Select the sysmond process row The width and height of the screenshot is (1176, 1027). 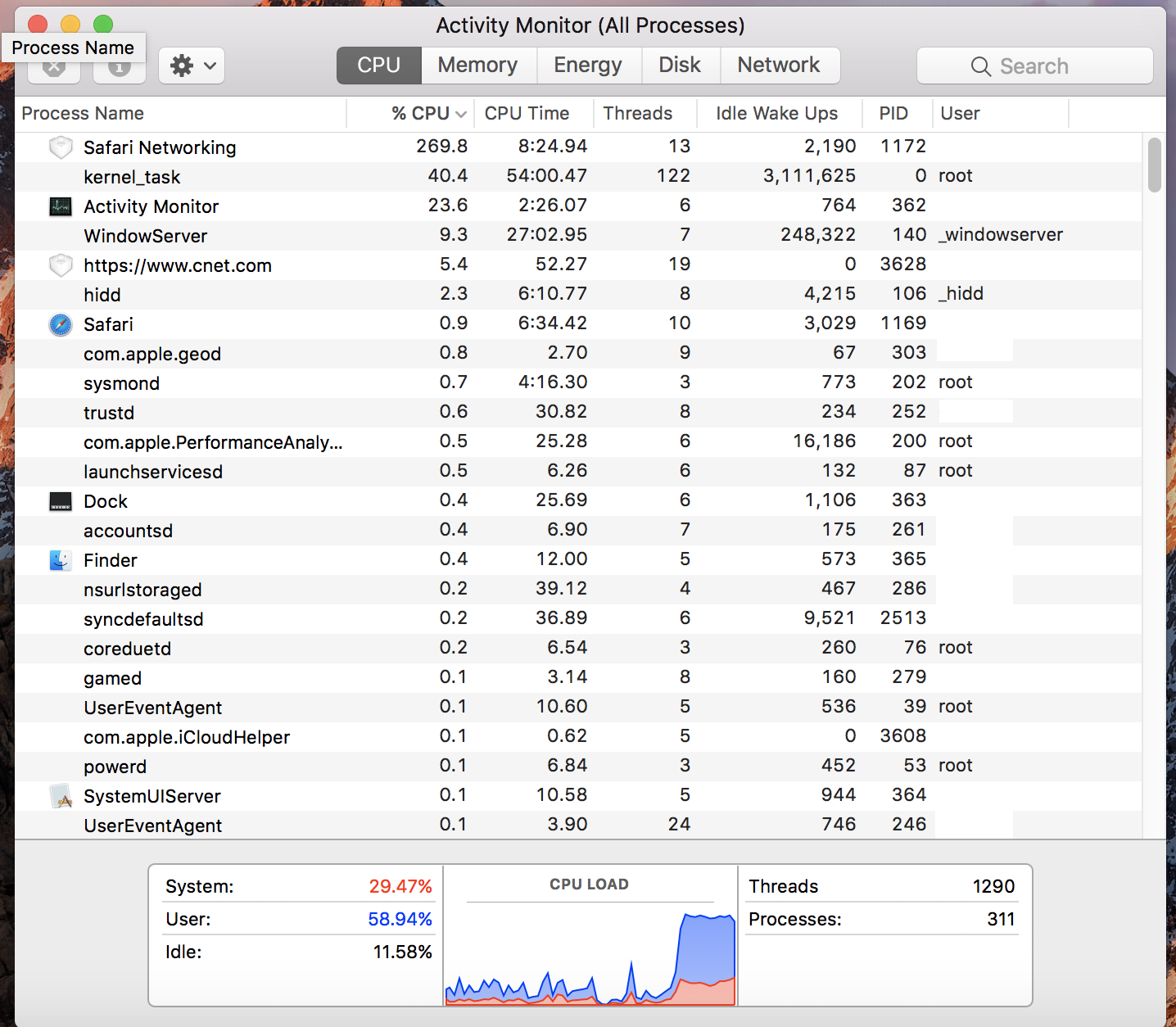pyautogui.click(x=578, y=383)
